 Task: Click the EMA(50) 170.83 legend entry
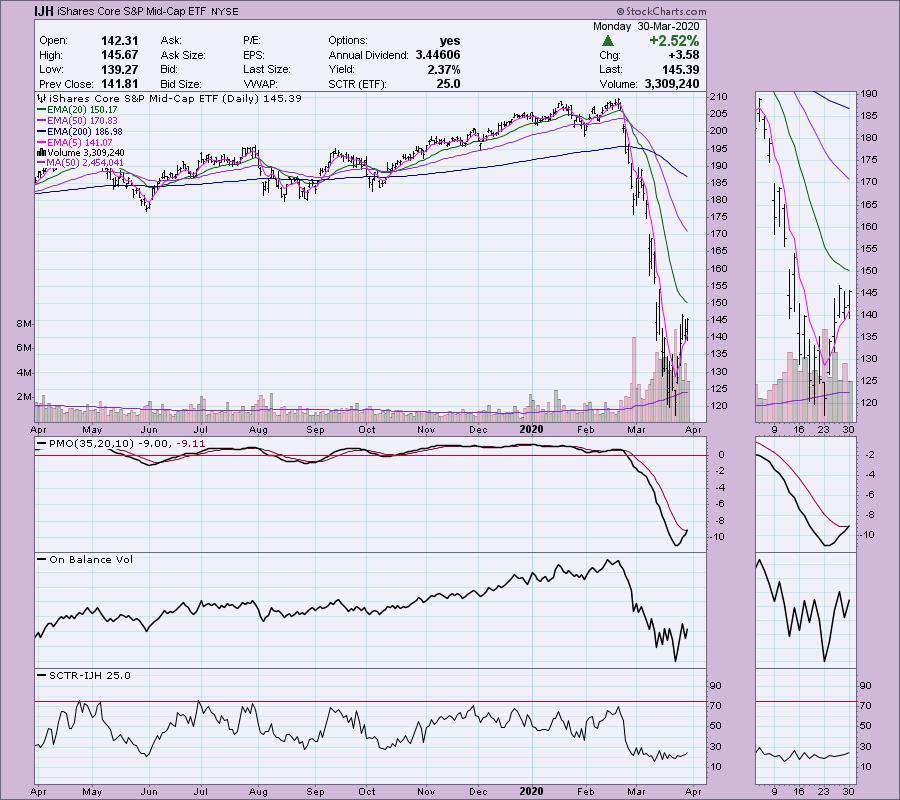pyautogui.click(x=77, y=120)
